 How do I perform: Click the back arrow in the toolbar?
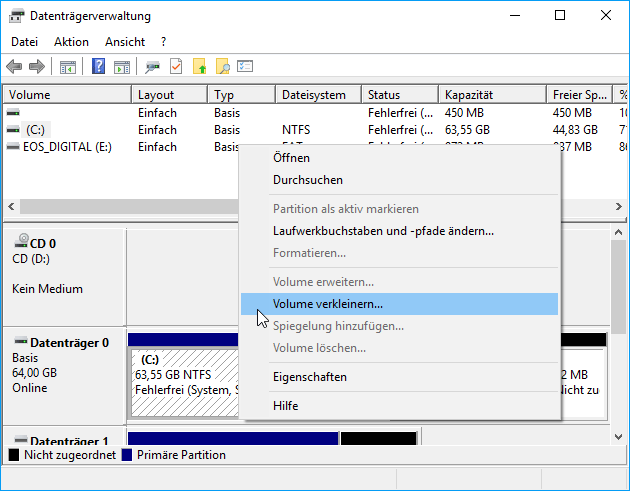14,67
